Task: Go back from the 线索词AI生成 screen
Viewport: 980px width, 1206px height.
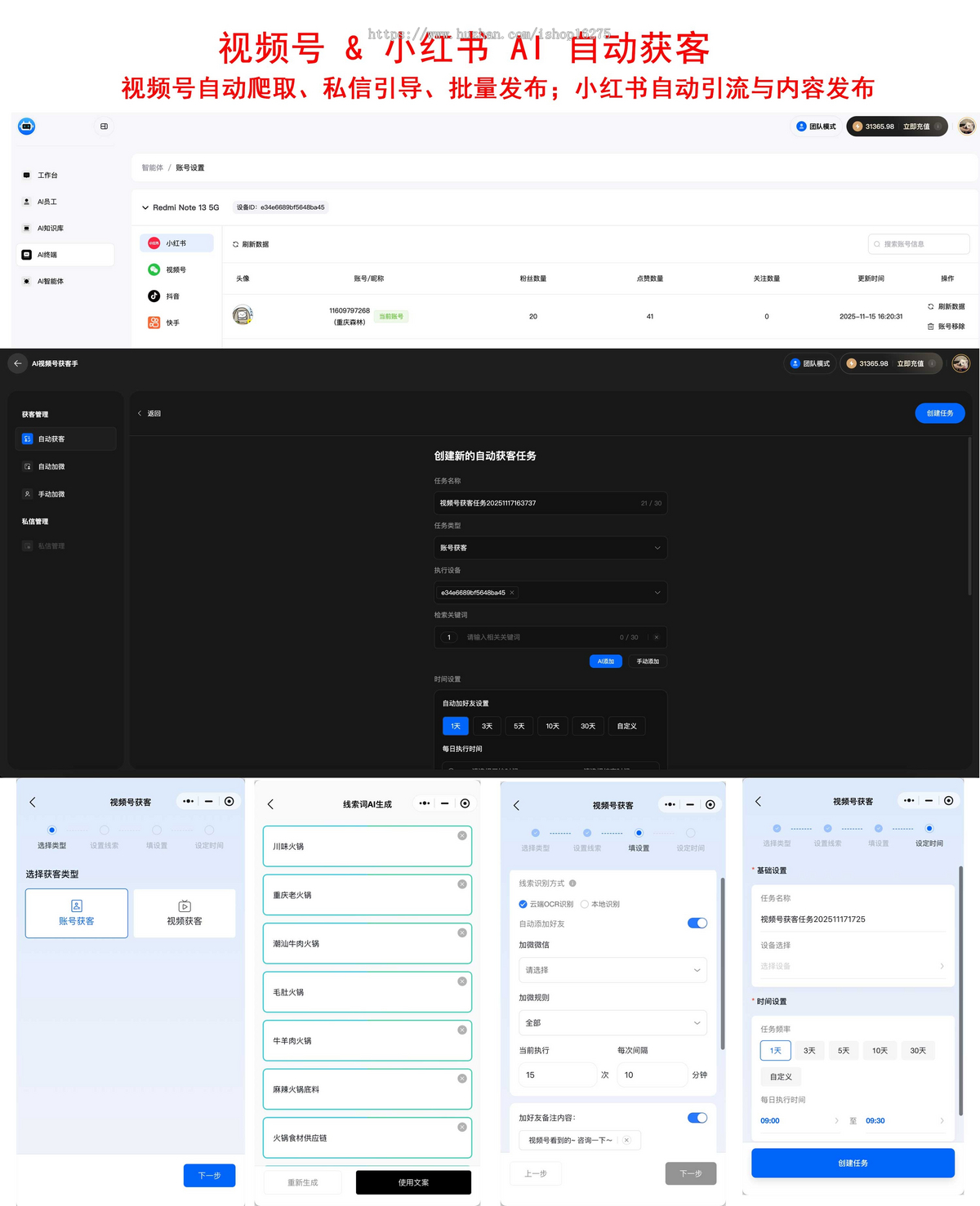Action: 270,804
